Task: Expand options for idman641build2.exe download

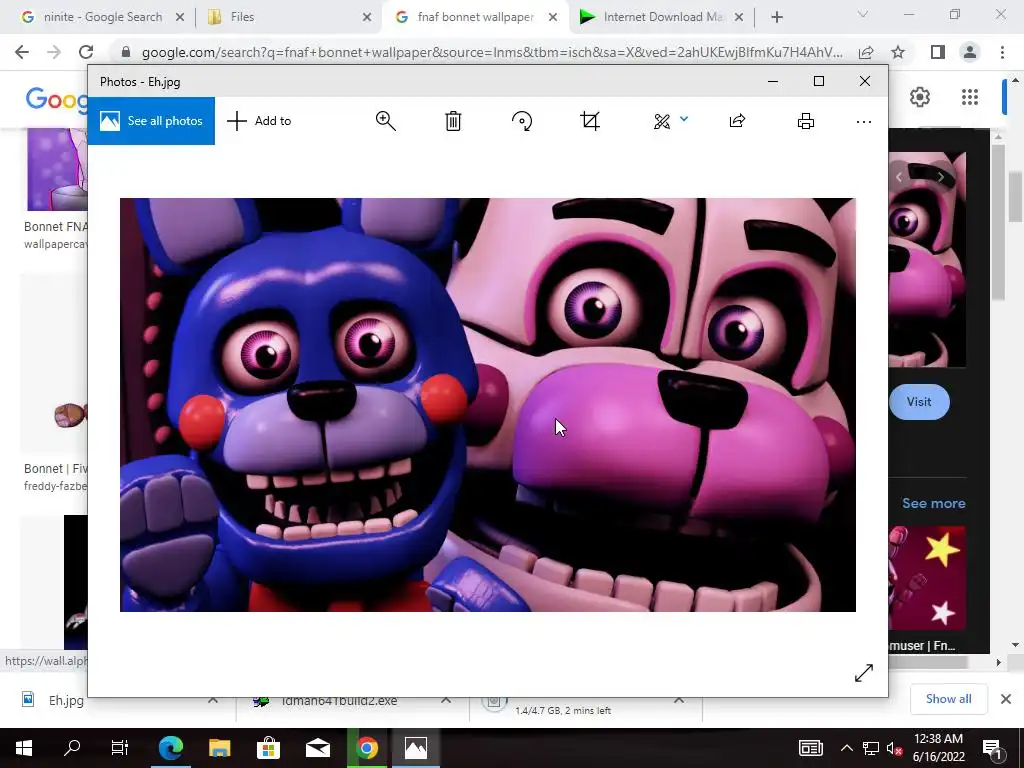Action: (x=445, y=701)
